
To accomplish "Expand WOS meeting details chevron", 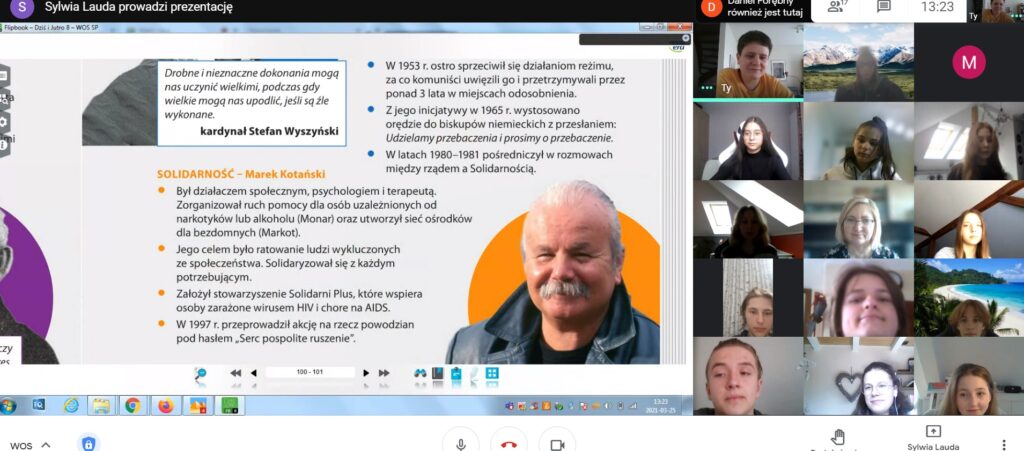I will pyautogui.click(x=46, y=445).
